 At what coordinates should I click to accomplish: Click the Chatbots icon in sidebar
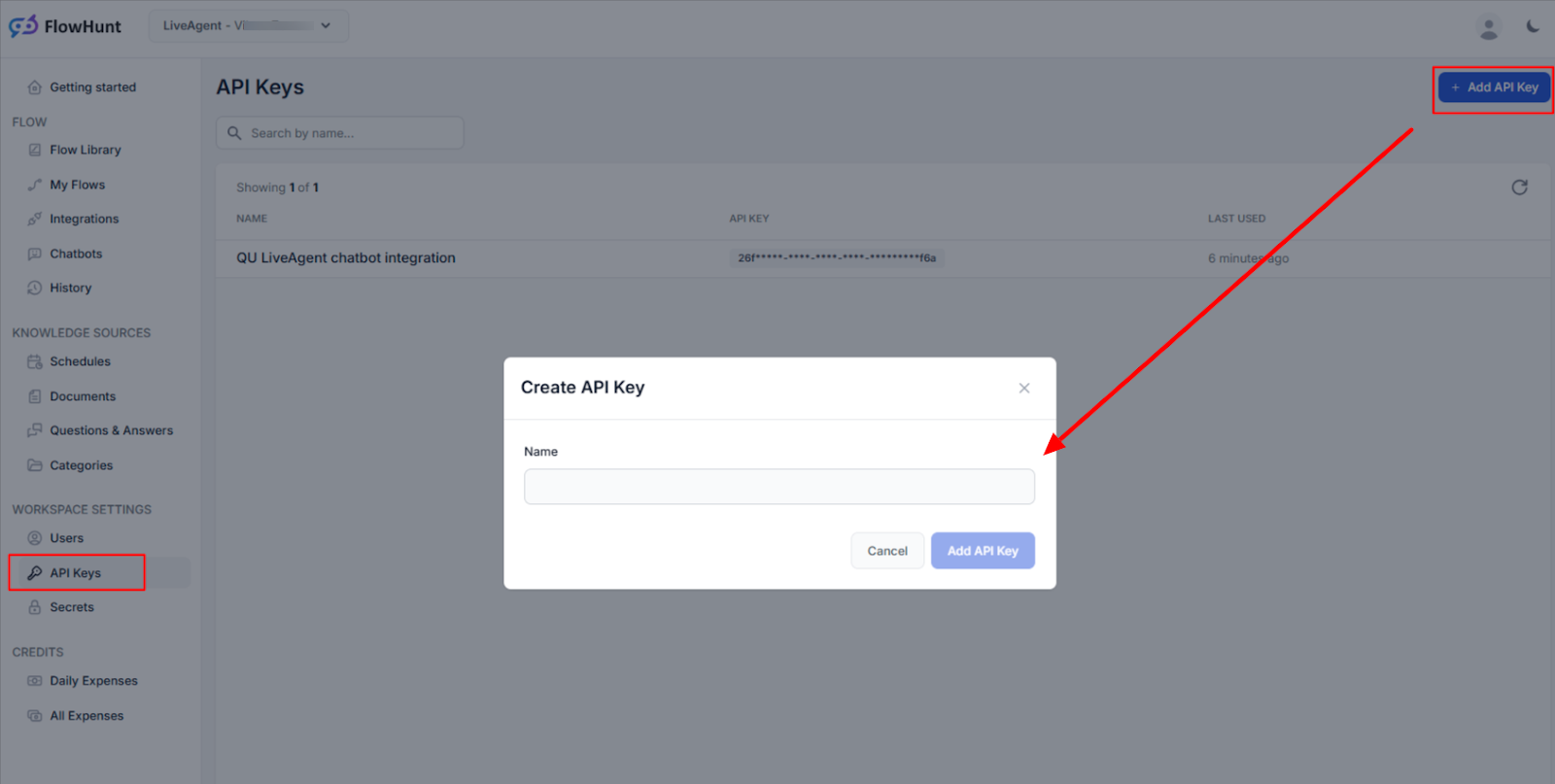coord(35,254)
